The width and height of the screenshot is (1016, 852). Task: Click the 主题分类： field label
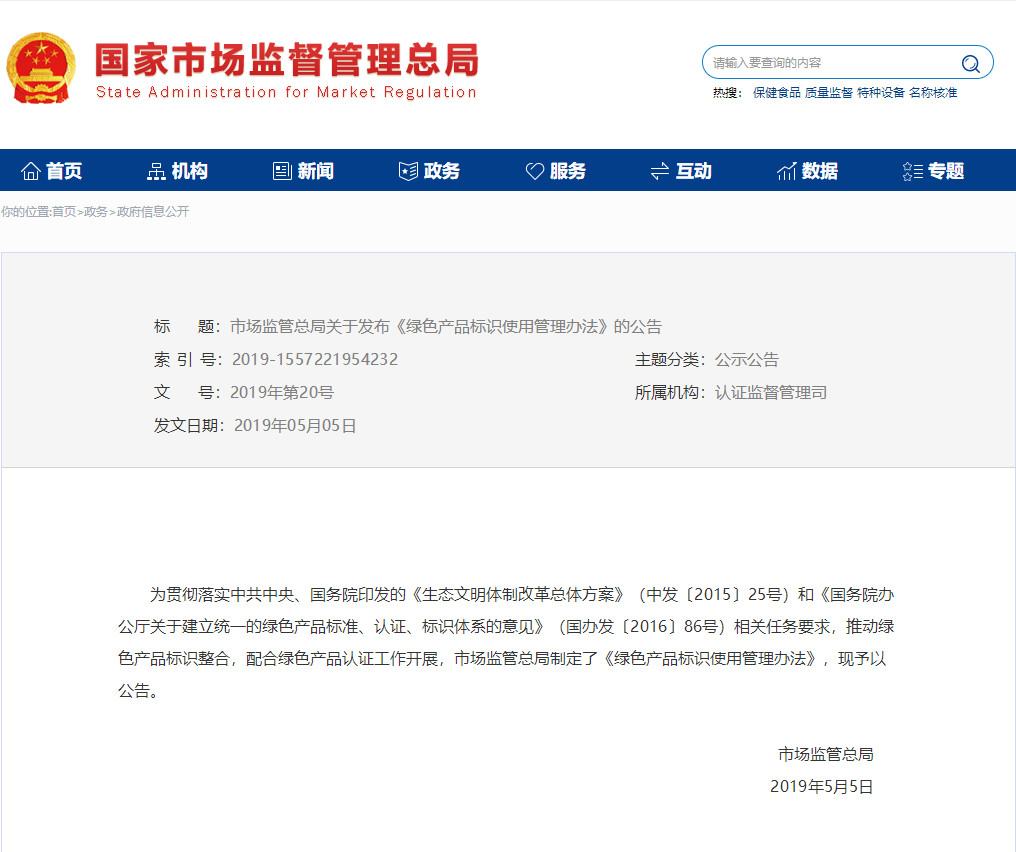coord(671,360)
